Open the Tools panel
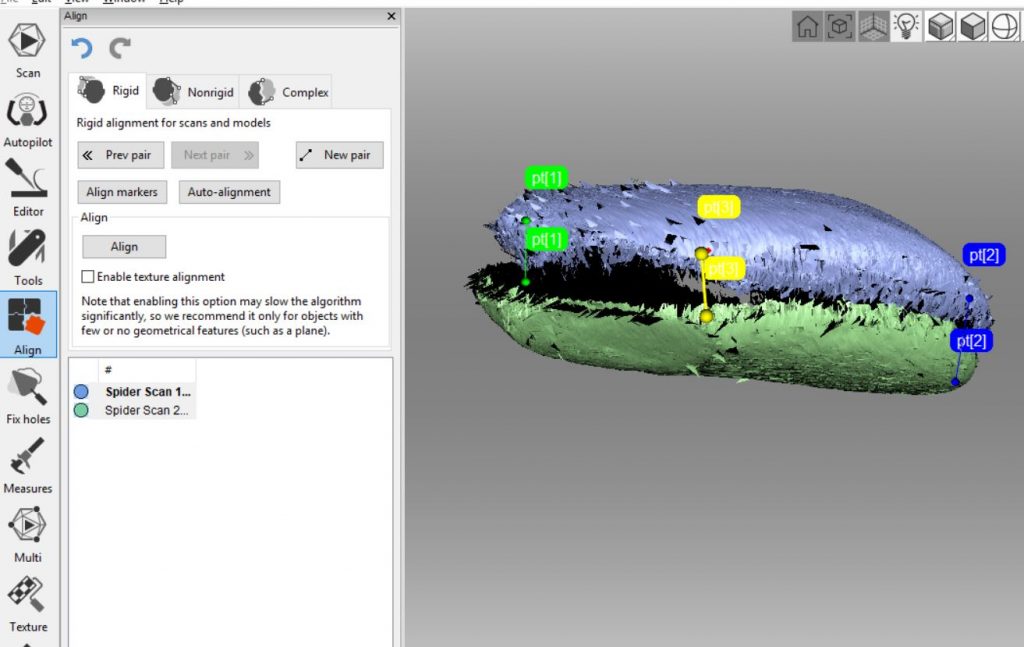The width and height of the screenshot is (1024, 647). tap(27, 258)
